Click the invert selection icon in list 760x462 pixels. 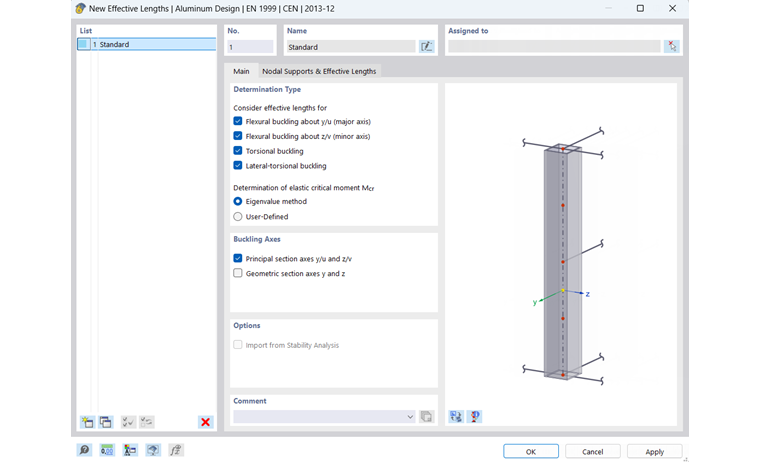coord(146,422)
